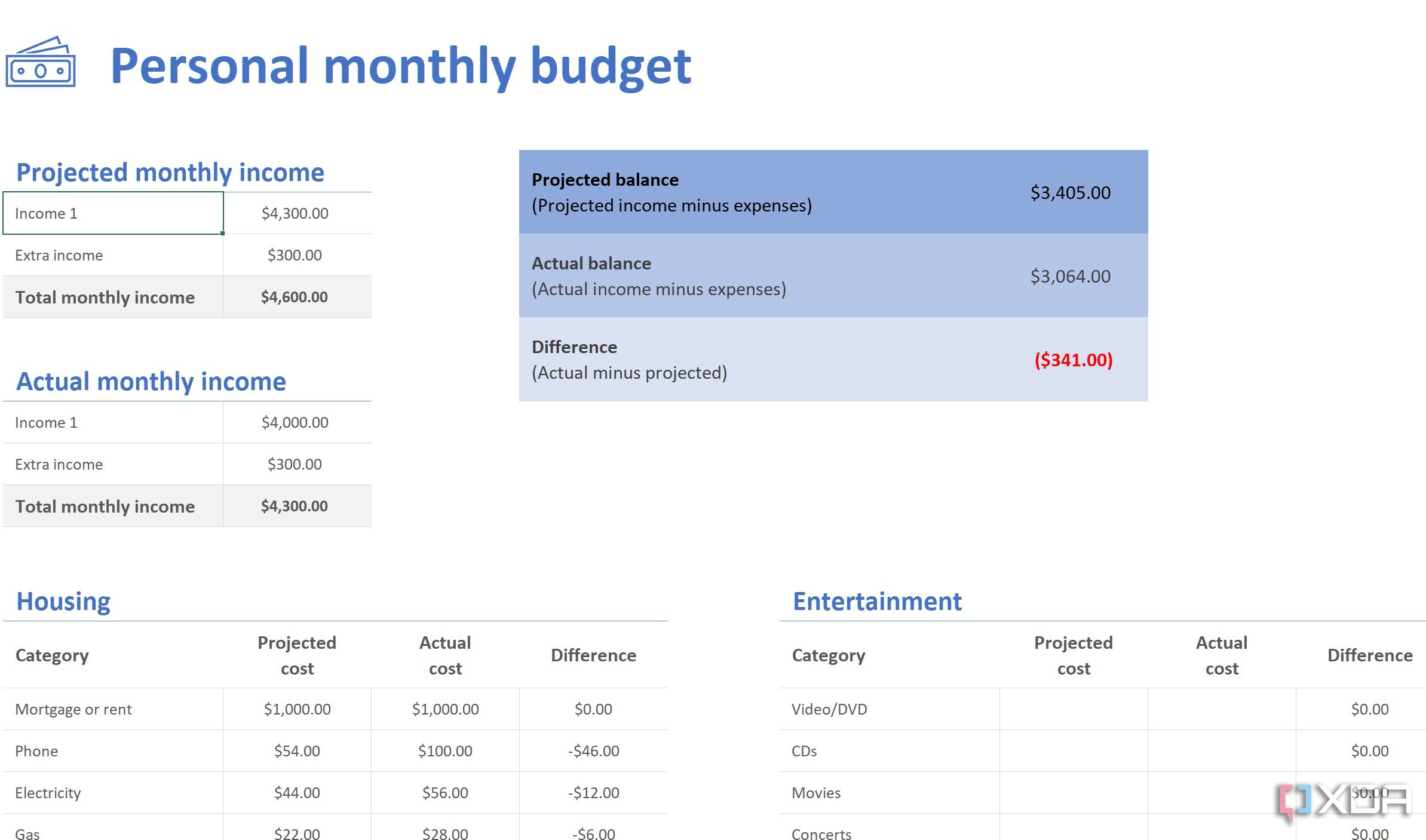Screen dimensions: 1426x840
Task: Click the Housing Category column header
Action: click(52, 655)
